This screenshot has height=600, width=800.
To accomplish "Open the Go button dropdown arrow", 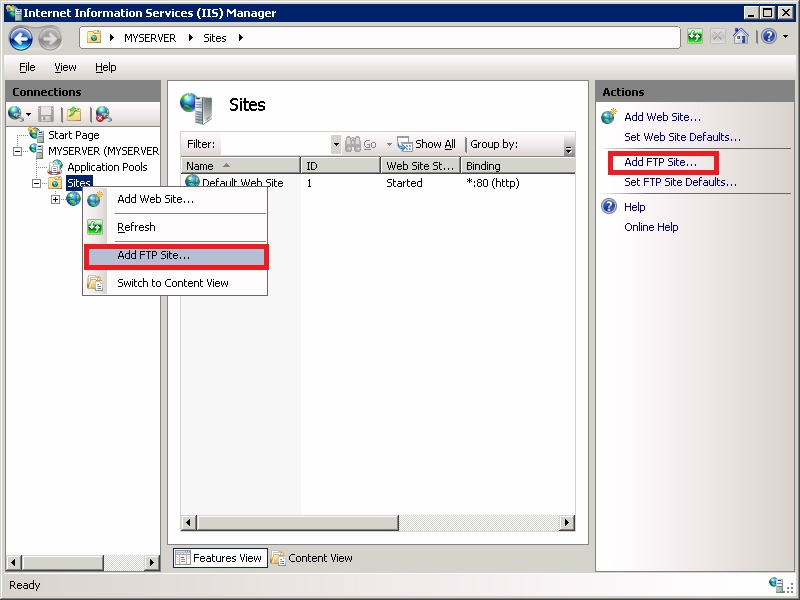I will (389, 144).
